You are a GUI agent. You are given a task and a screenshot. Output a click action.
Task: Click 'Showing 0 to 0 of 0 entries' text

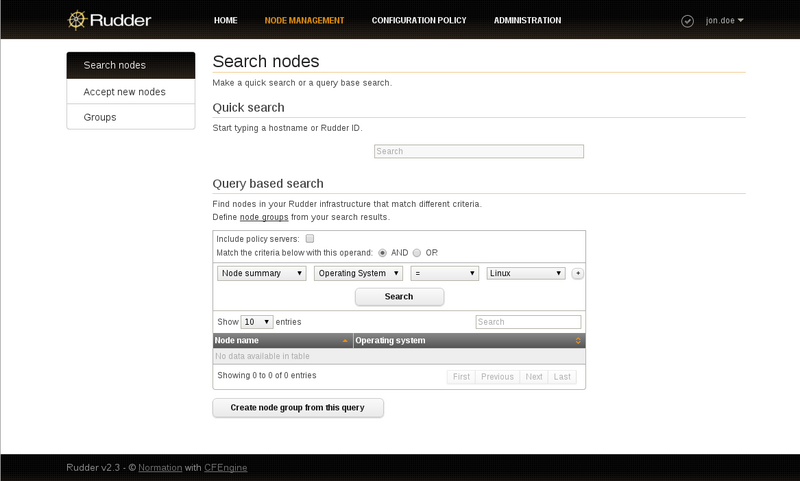[x=267, y=375]
